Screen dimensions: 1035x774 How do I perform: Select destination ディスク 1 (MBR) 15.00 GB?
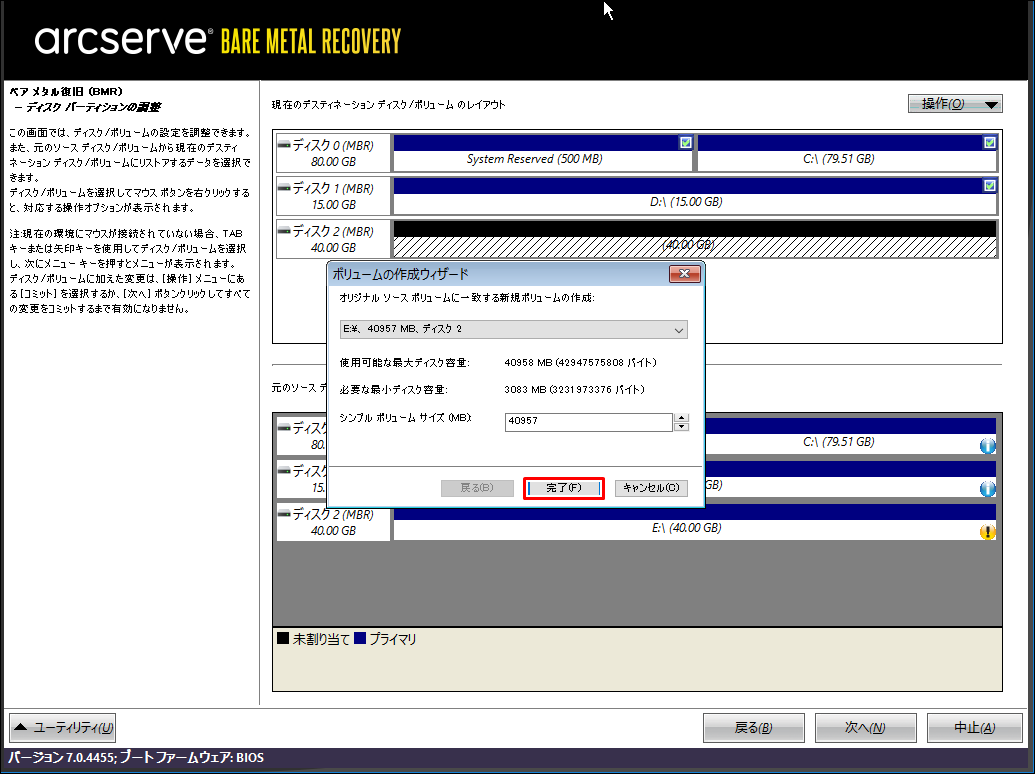pos(333,196)
